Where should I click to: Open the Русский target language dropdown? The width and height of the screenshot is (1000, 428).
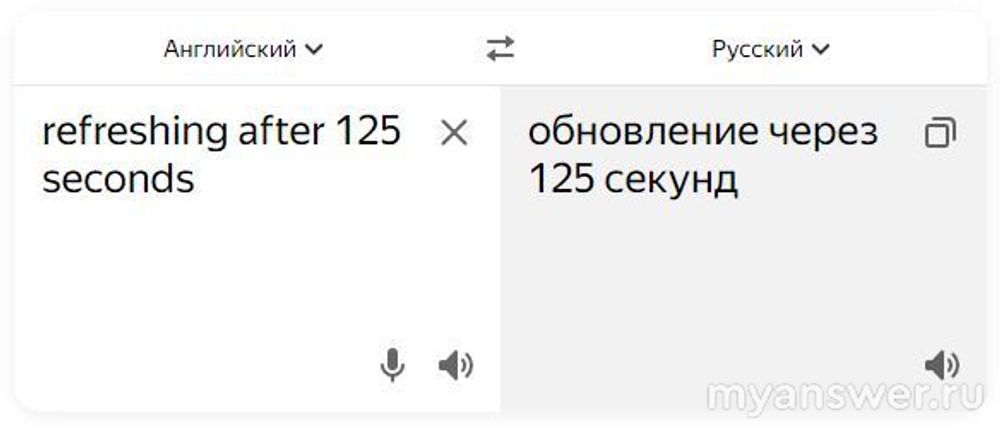click(x=770, y=49)
